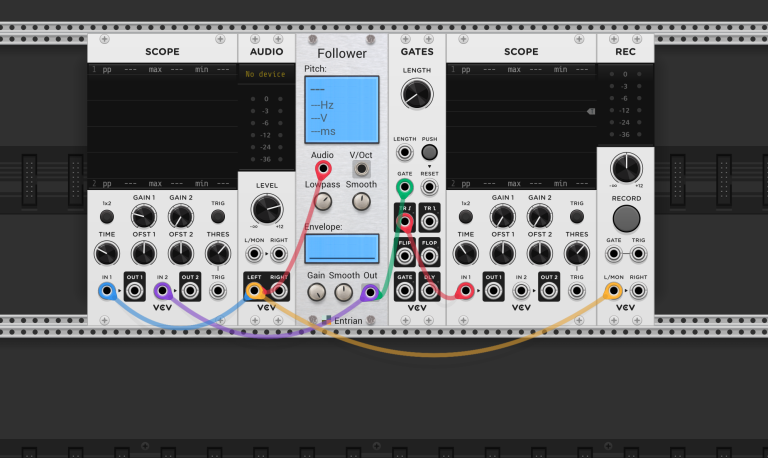Click the GATE port on the REC module
Image resolution: width=768 pixels, height=458 pixels.
(x=614, y=254)
